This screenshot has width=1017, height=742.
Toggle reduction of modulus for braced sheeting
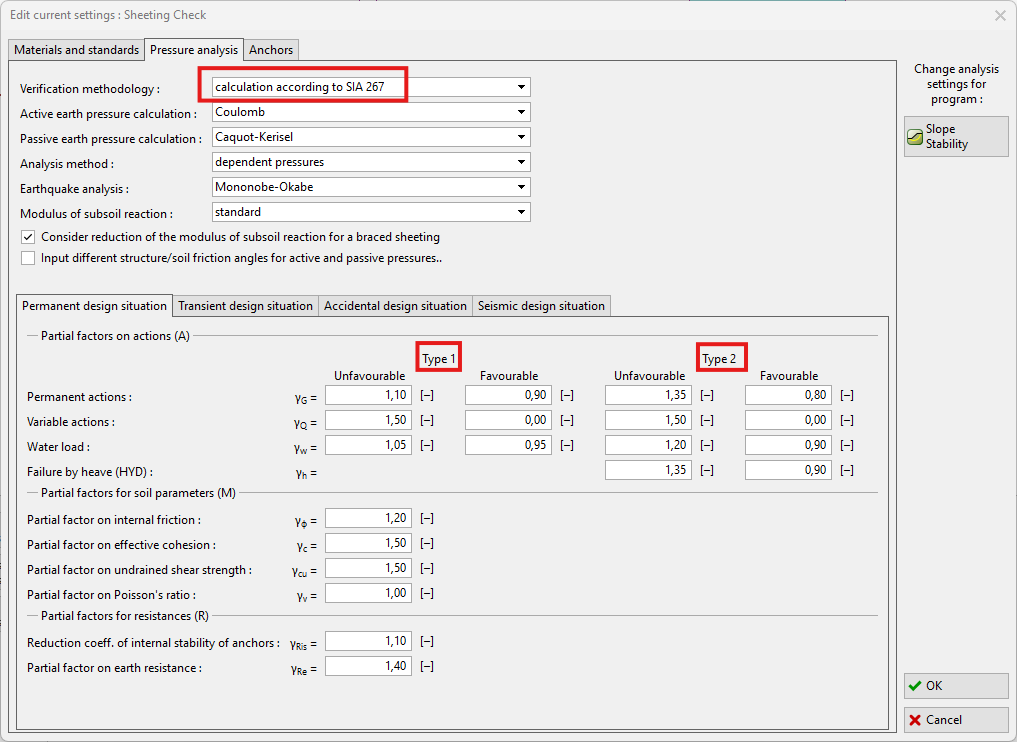coord(28,237)
